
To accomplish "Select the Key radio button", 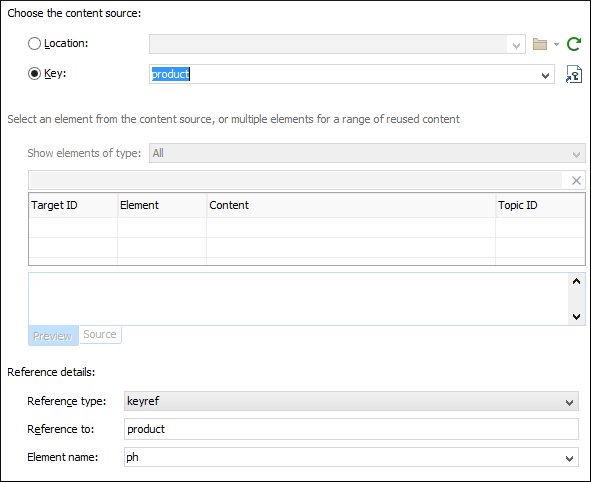I will pos(34,73).
